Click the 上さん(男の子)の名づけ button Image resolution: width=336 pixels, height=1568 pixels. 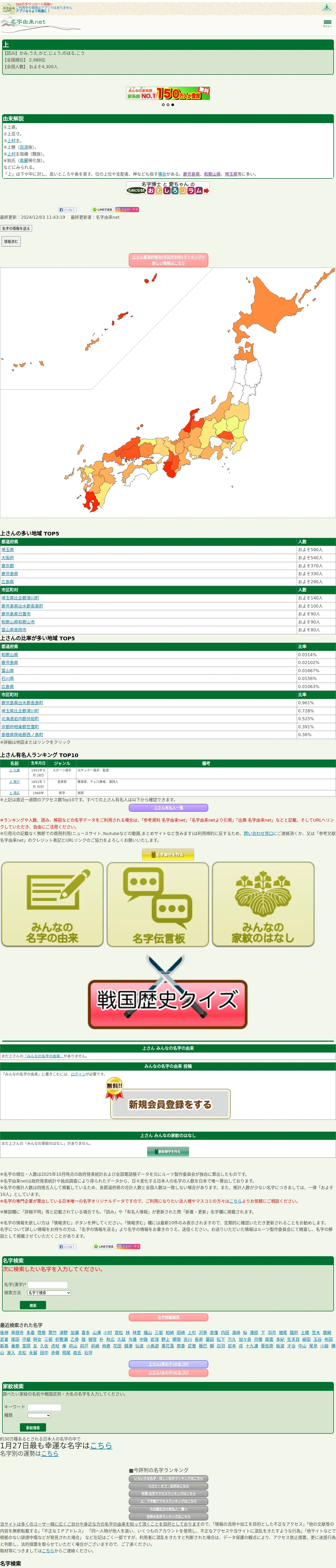tap(168, 1365)
